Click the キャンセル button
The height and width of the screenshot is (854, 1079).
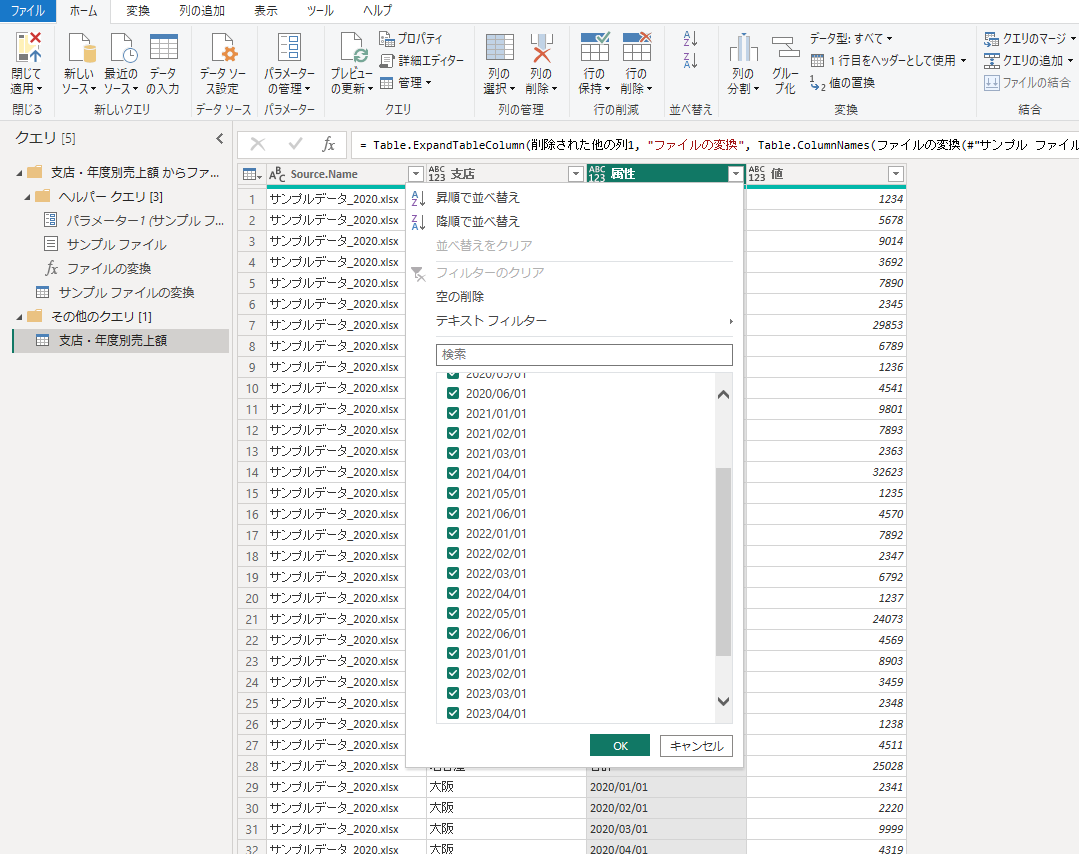696,746
